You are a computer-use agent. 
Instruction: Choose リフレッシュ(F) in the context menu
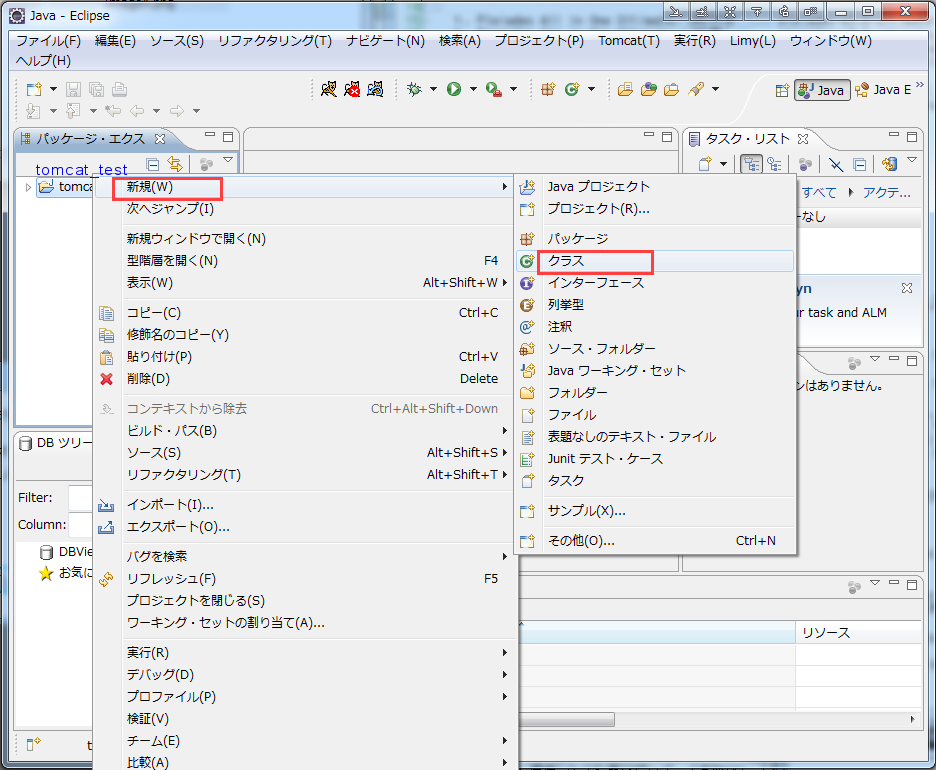(x=171, y=579)
